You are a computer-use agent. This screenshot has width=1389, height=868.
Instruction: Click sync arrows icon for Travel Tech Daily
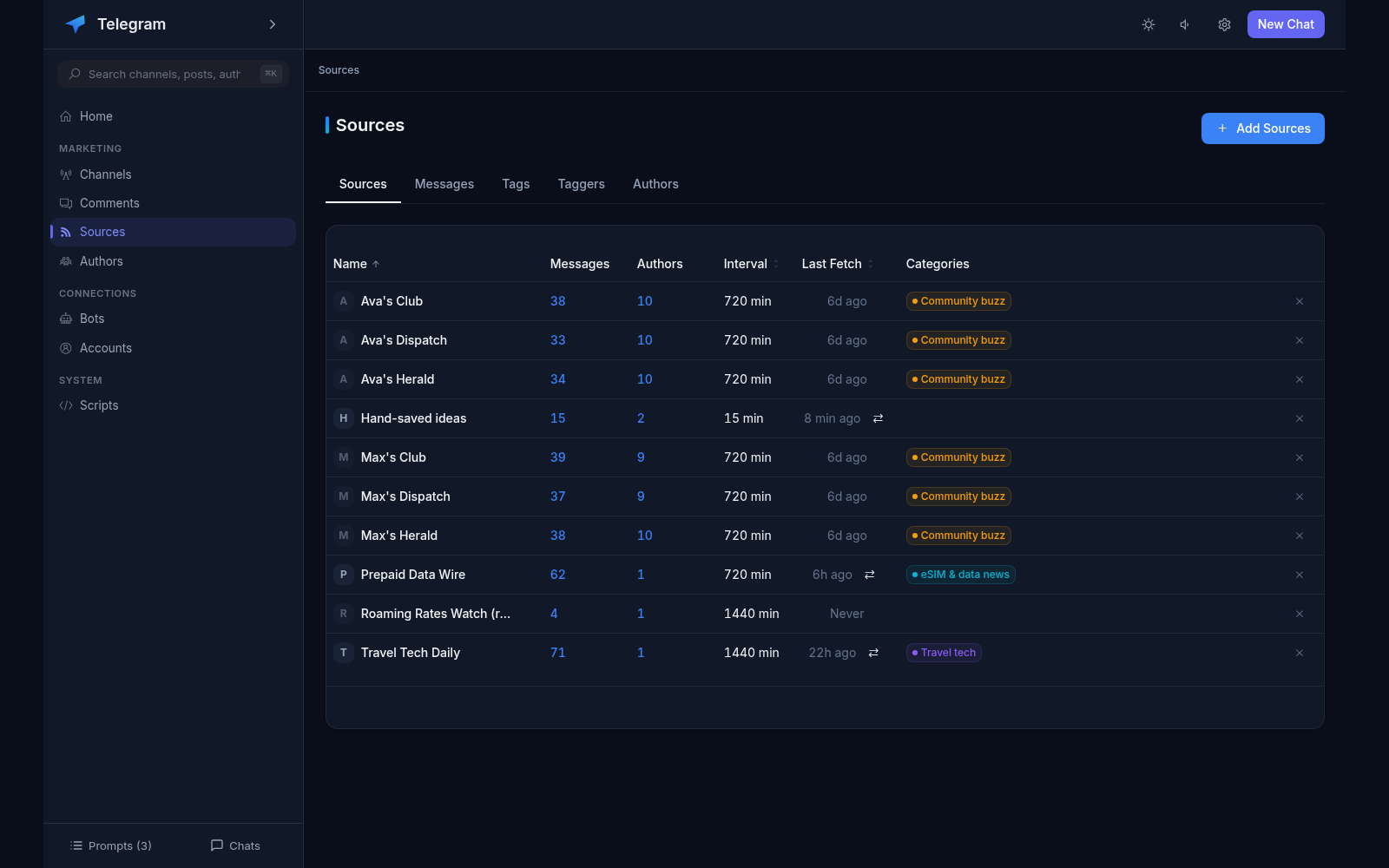click(873, 653)
